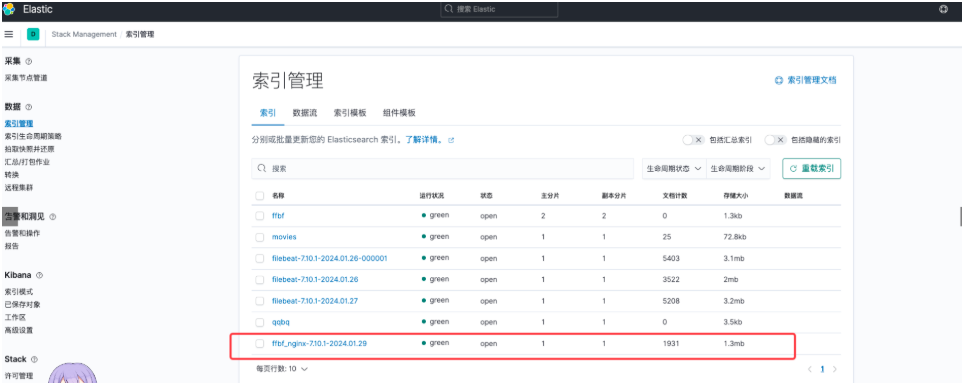Screen dimensions: 962x383
Task: Open the movies index link
Action: 284,237
